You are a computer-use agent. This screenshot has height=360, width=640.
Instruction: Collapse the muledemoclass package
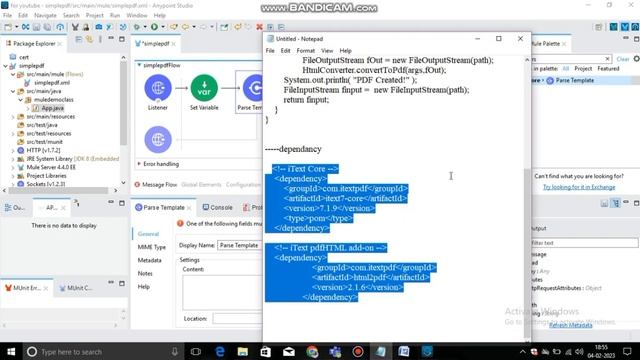pos(20,100)
